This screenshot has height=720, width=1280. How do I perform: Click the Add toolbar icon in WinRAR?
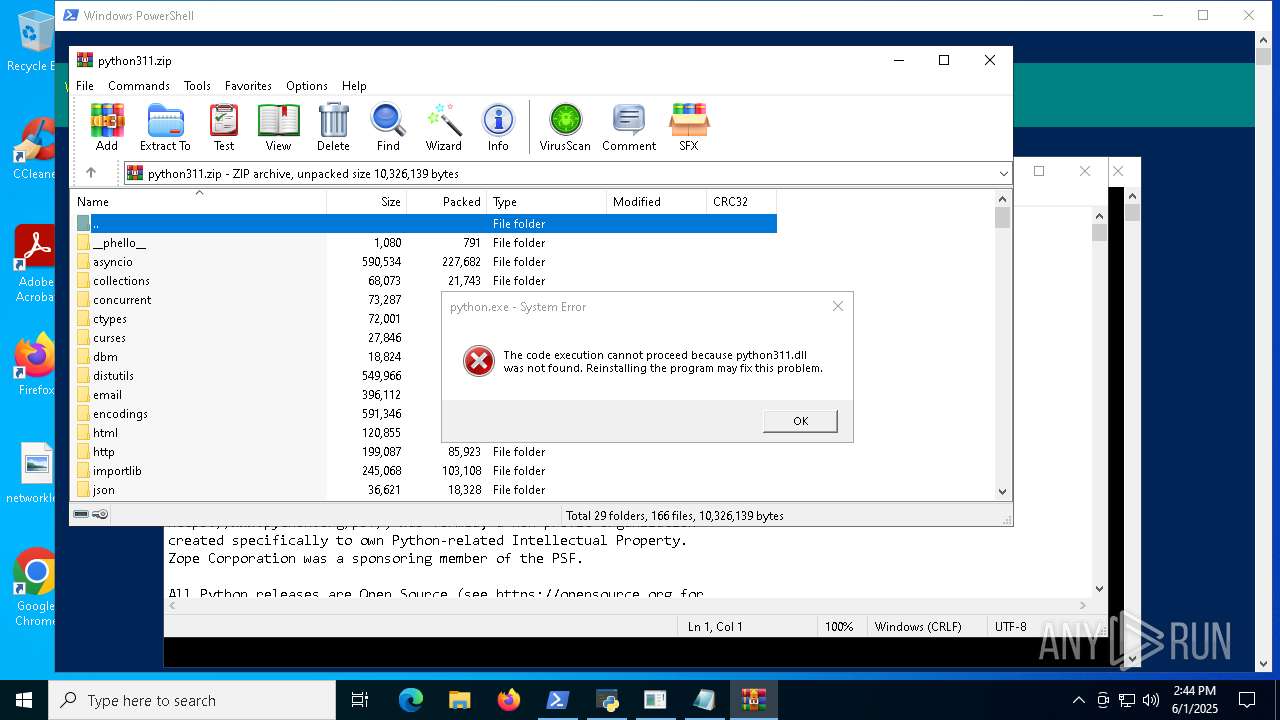tap(107, 127)
